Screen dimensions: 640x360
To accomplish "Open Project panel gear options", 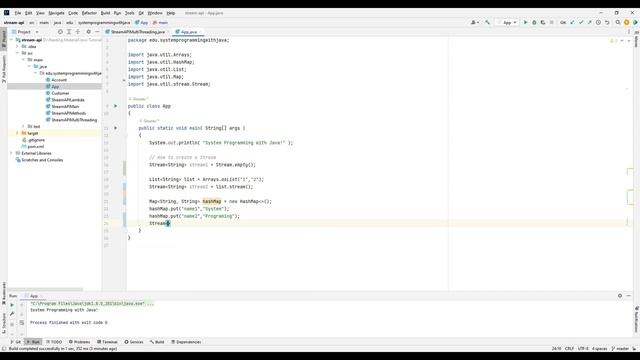I will [x=89, y=32].
